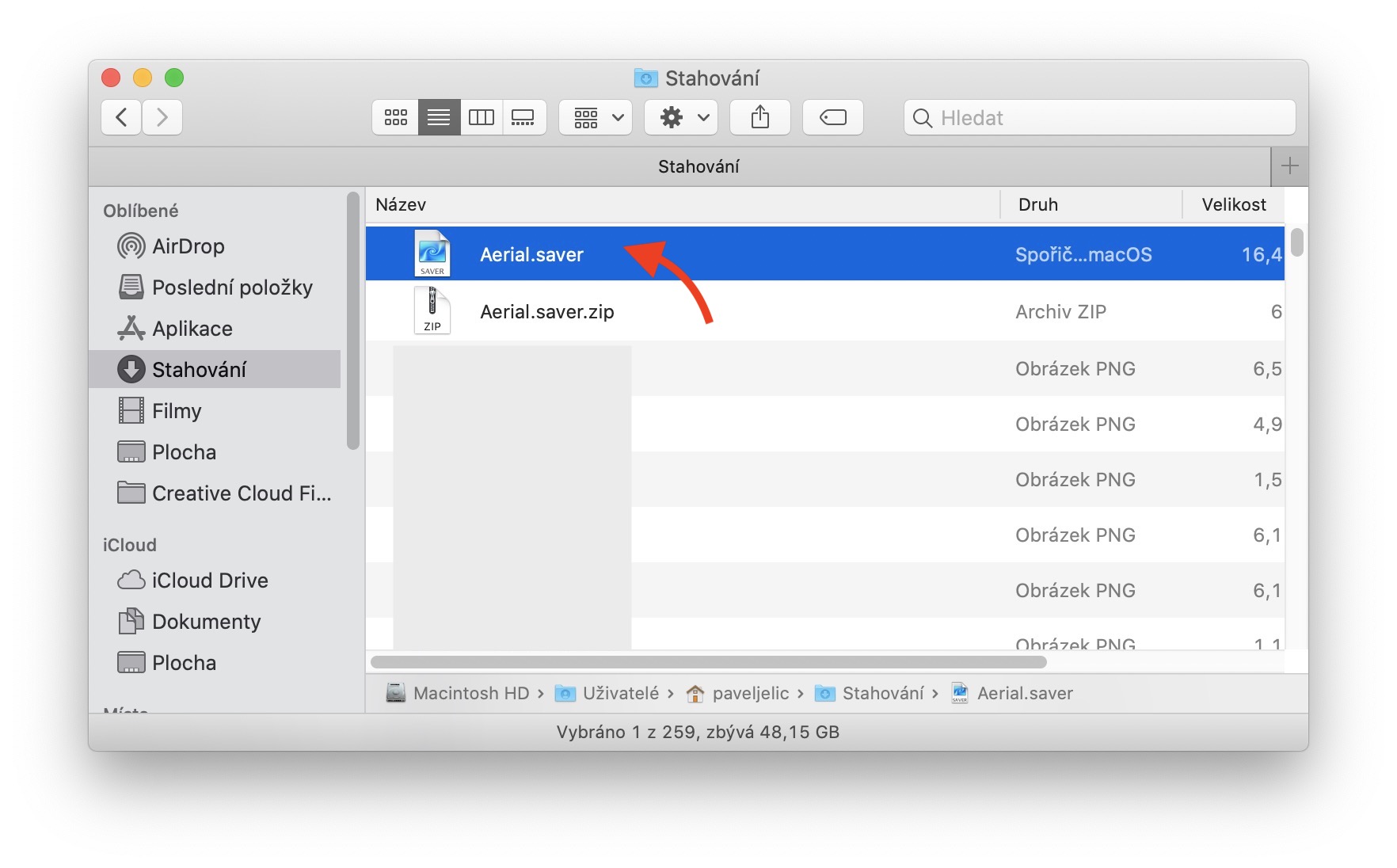
Task: Click the AirDrop sidebar icon
Action: point(131,246)
